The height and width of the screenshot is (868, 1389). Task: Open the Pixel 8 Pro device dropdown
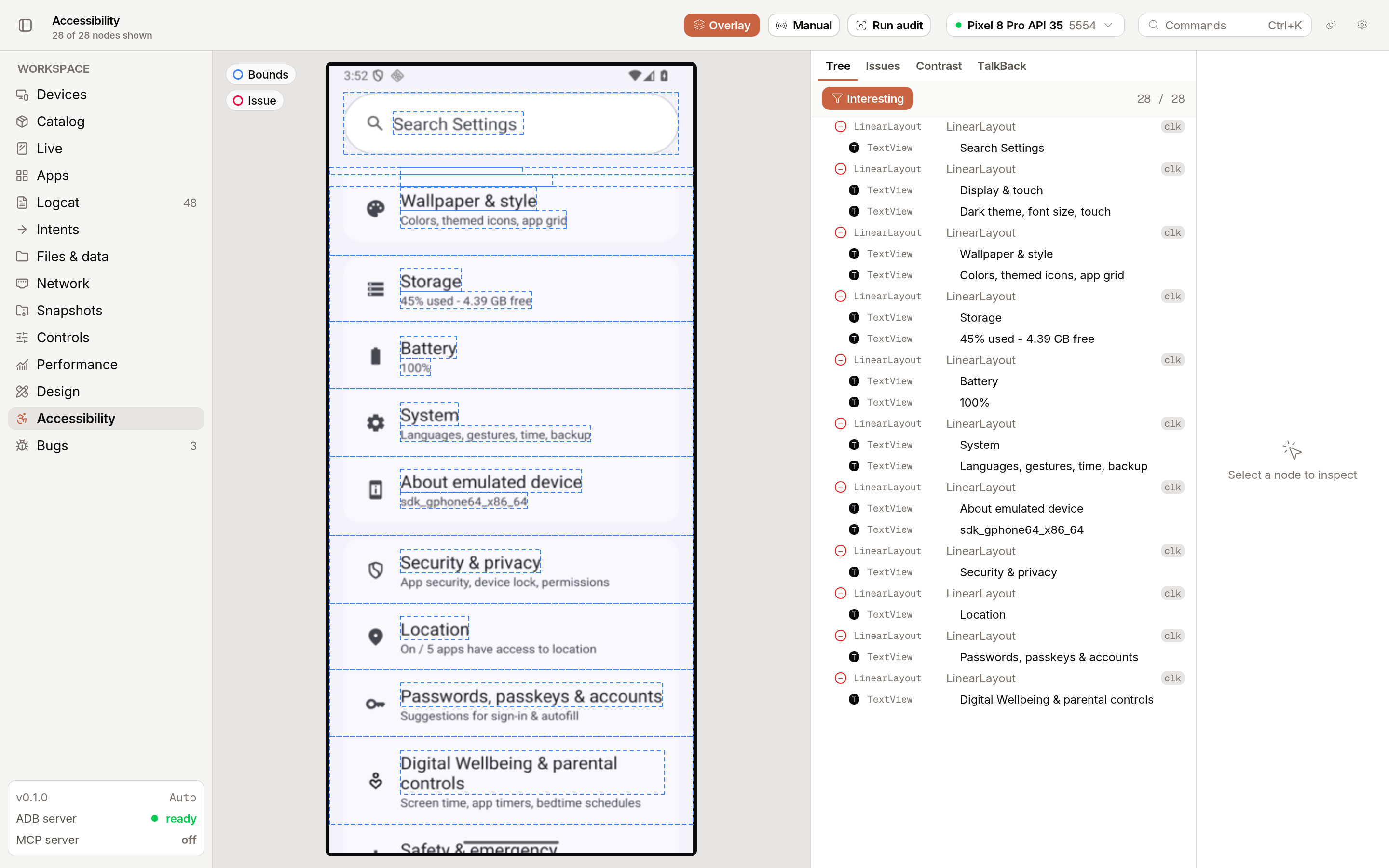(1035, 25)
